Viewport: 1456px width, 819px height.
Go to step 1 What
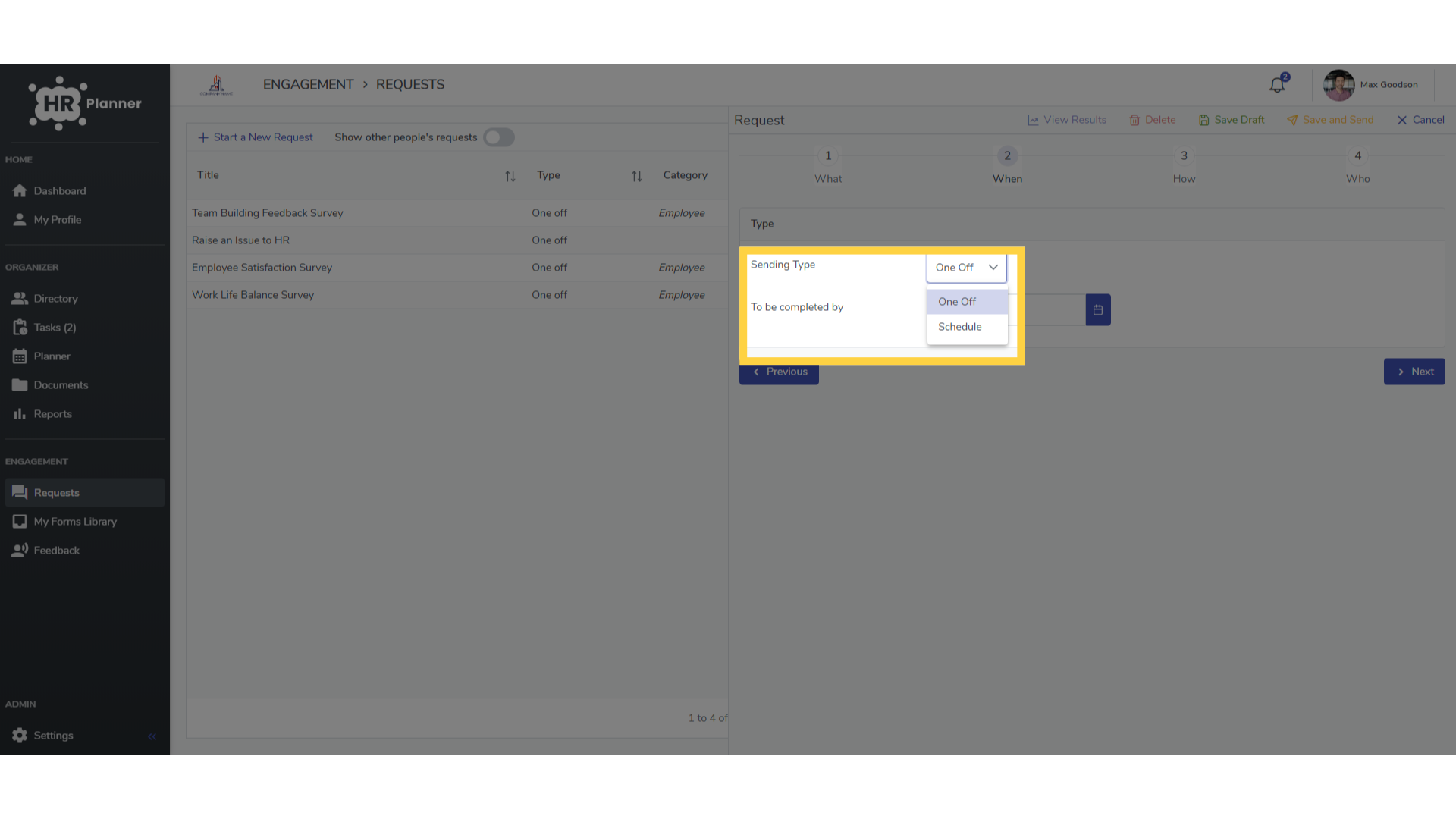tap(828, 166)
